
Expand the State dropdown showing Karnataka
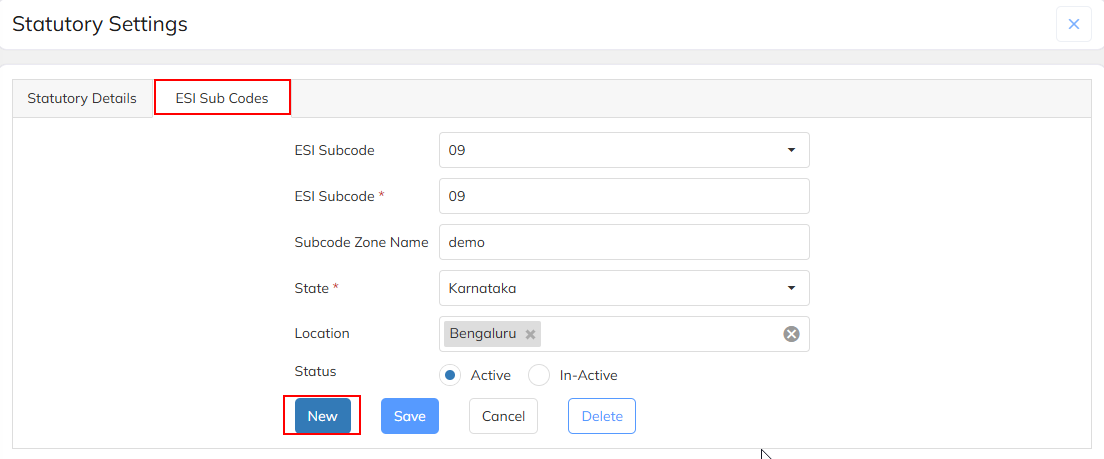click(x=624, y=288)
